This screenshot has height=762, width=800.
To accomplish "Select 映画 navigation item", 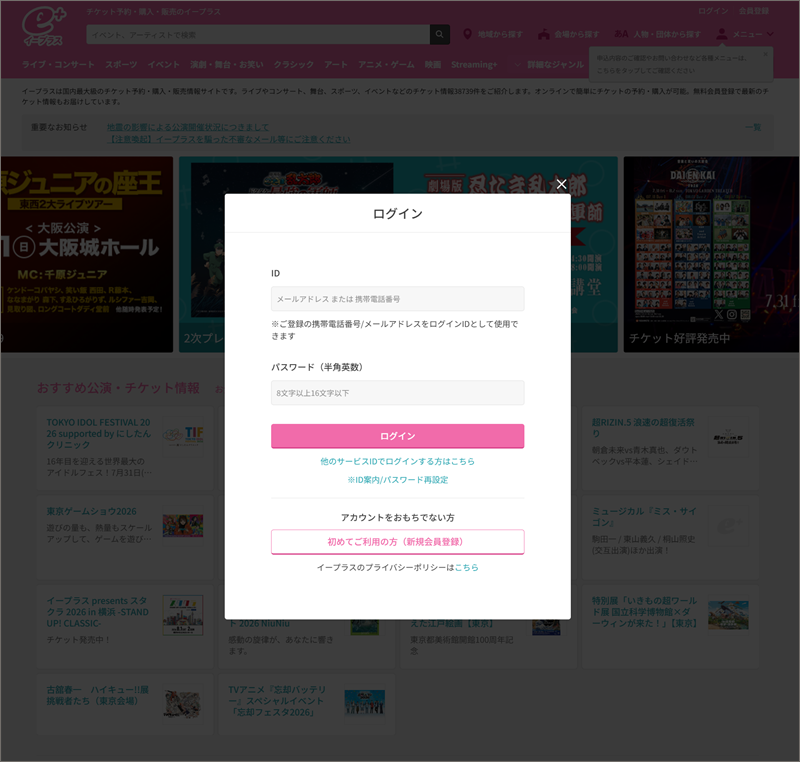I will [433, 64].
